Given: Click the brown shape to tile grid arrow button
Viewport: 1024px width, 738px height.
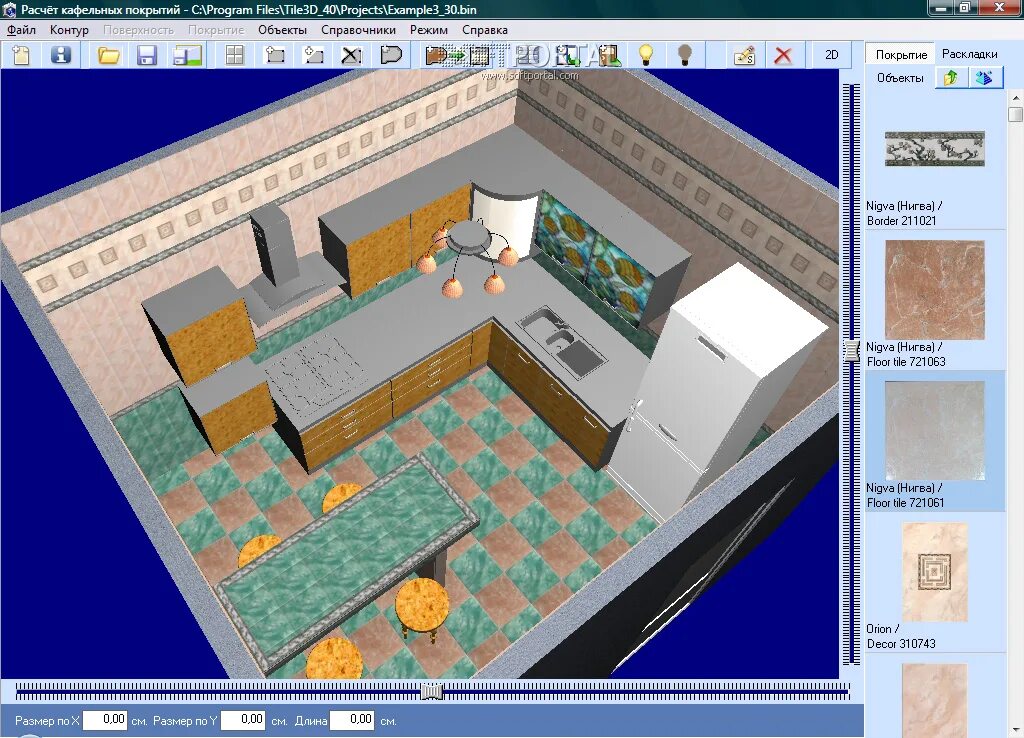Looking at the screenshot, I should [x=457, y=56].
